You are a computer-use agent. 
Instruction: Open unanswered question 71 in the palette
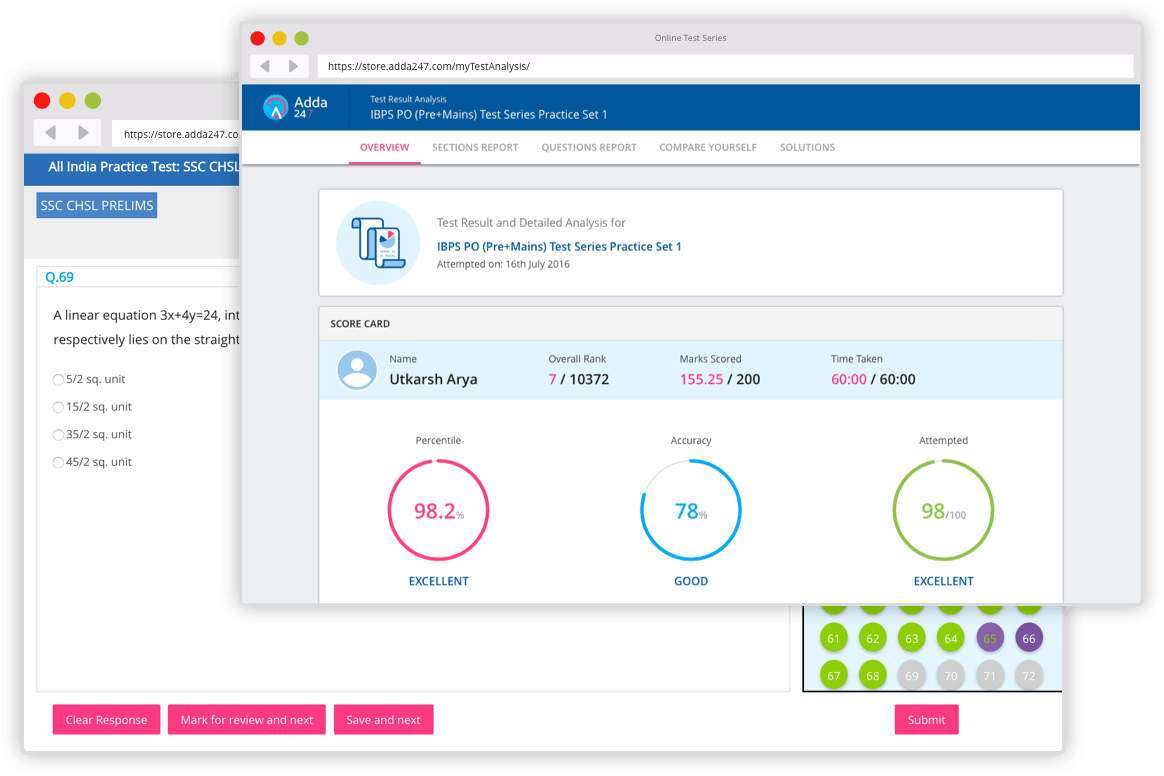990,675
